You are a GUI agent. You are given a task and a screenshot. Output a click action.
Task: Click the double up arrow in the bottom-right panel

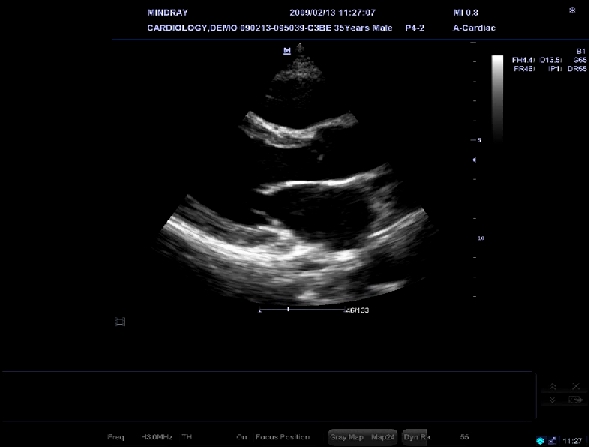click(553, 386)
